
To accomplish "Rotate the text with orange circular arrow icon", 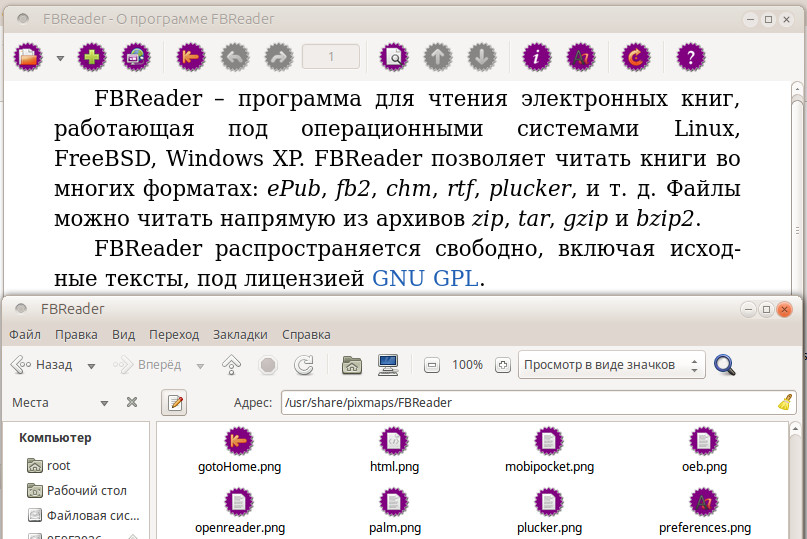I will 636,57.
